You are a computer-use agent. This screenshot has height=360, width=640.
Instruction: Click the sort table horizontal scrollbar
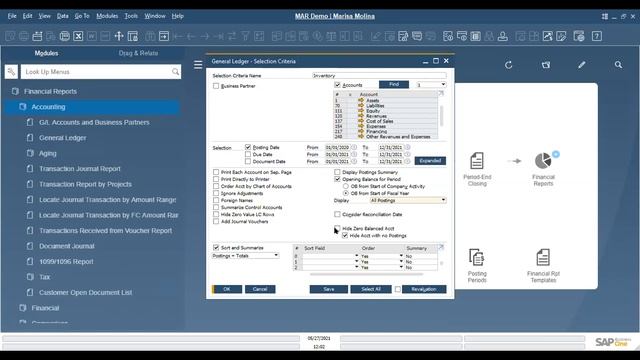coord(366,274)
